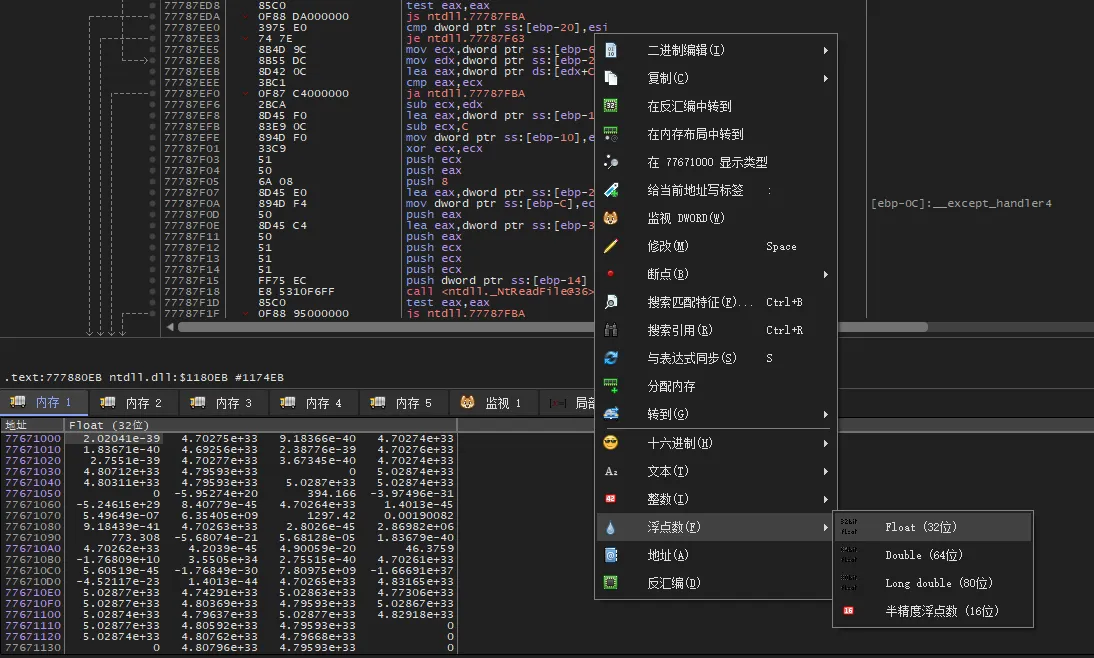Select 与表达式同步 menu entry
This screenshot has width=1094, height=658.
tap(715, 358)
